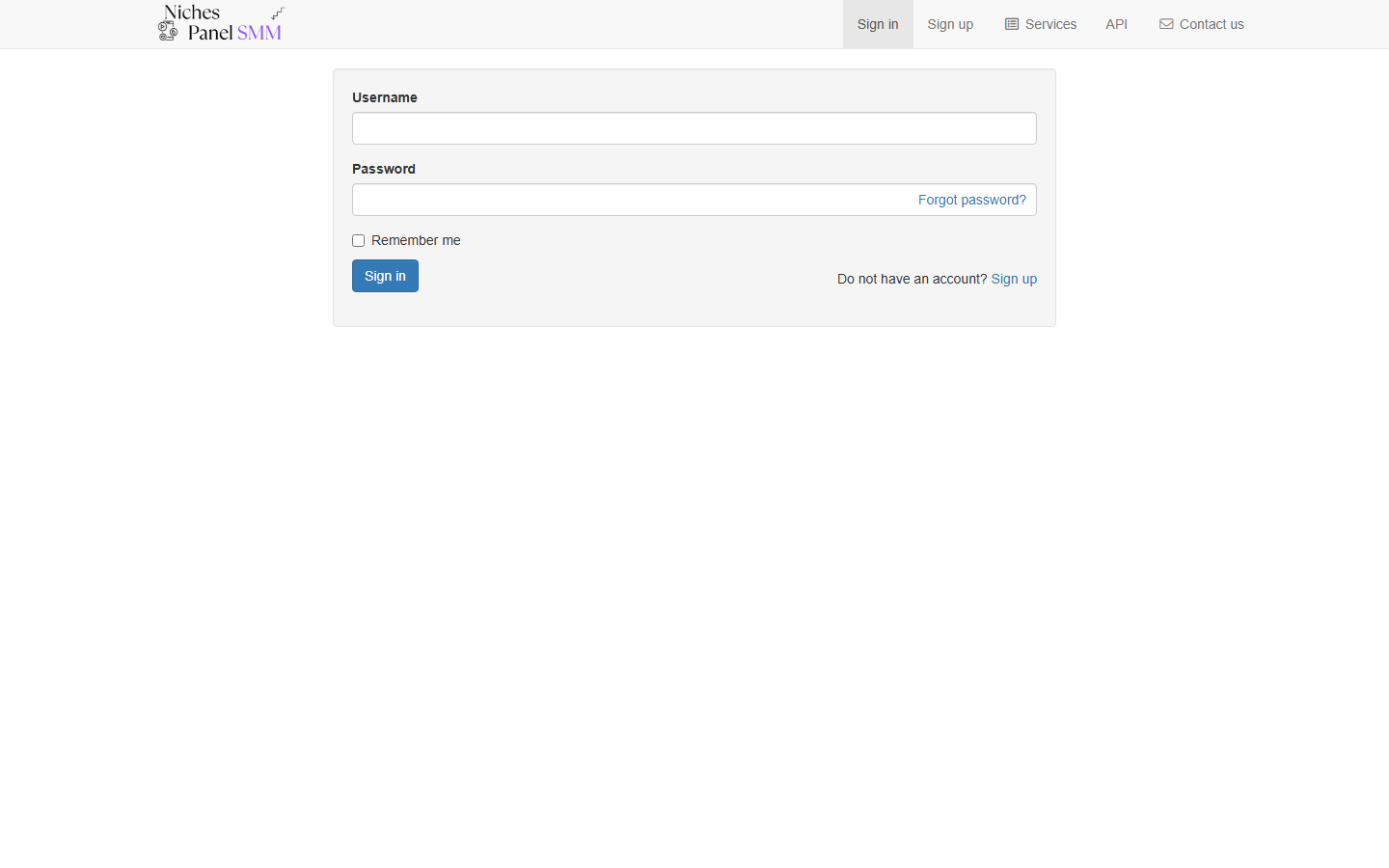Switch to the Sign in nav tab

[x=877, y=24]
